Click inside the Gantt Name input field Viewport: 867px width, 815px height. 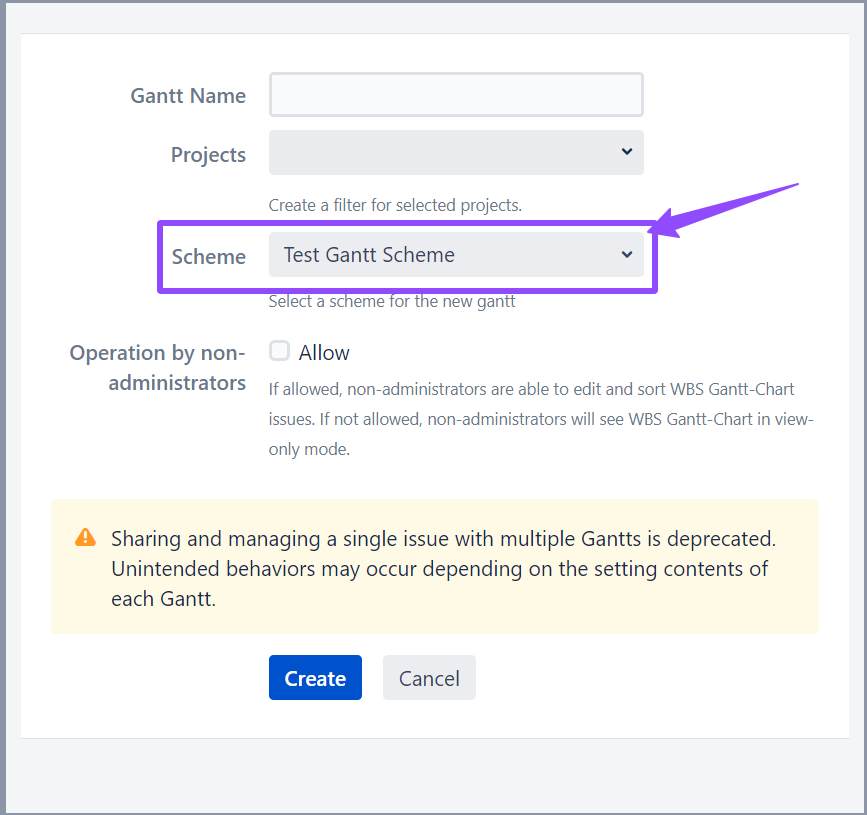[x=456, y=94]
